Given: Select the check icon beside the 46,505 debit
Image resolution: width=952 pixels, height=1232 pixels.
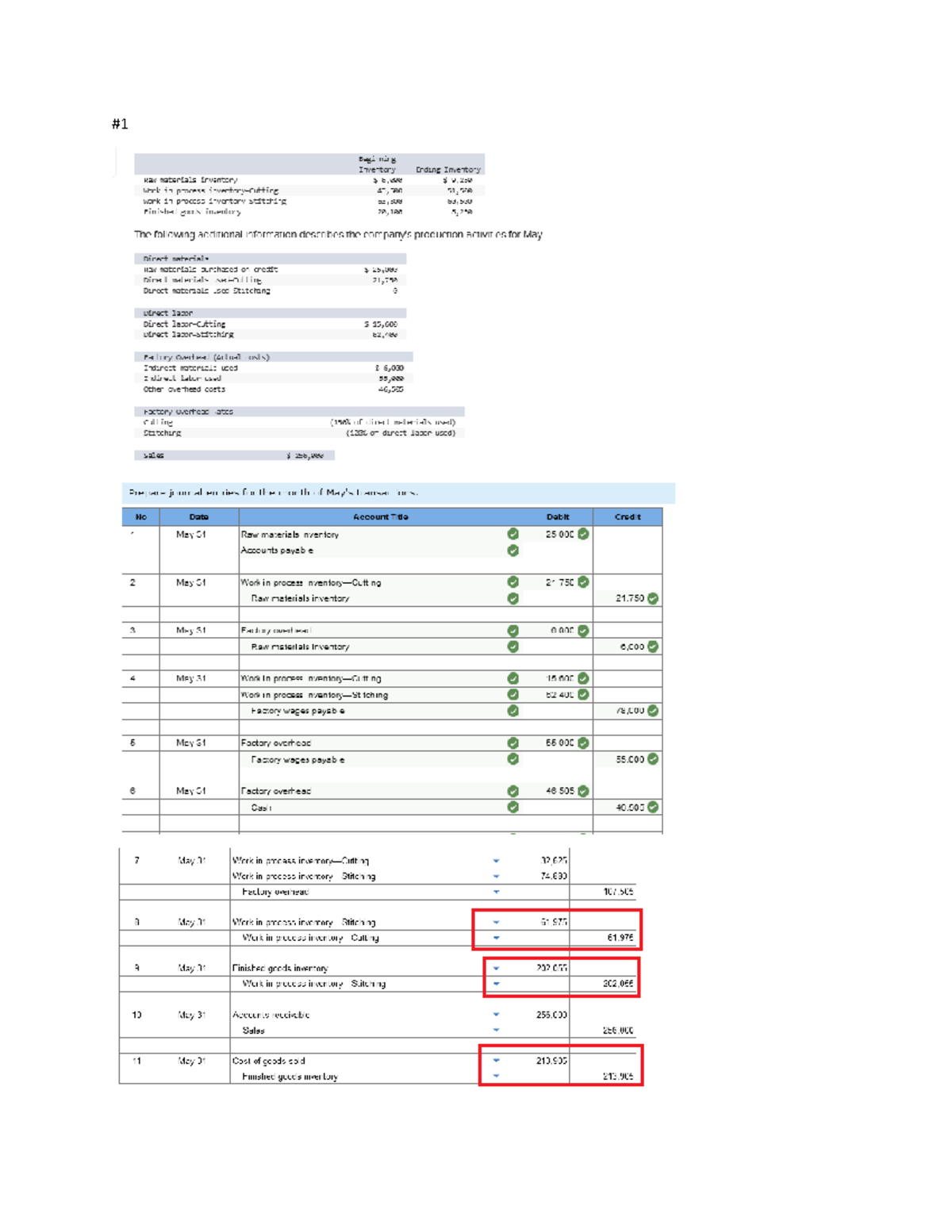Looking at the screenshot, I should click(583, 791).
